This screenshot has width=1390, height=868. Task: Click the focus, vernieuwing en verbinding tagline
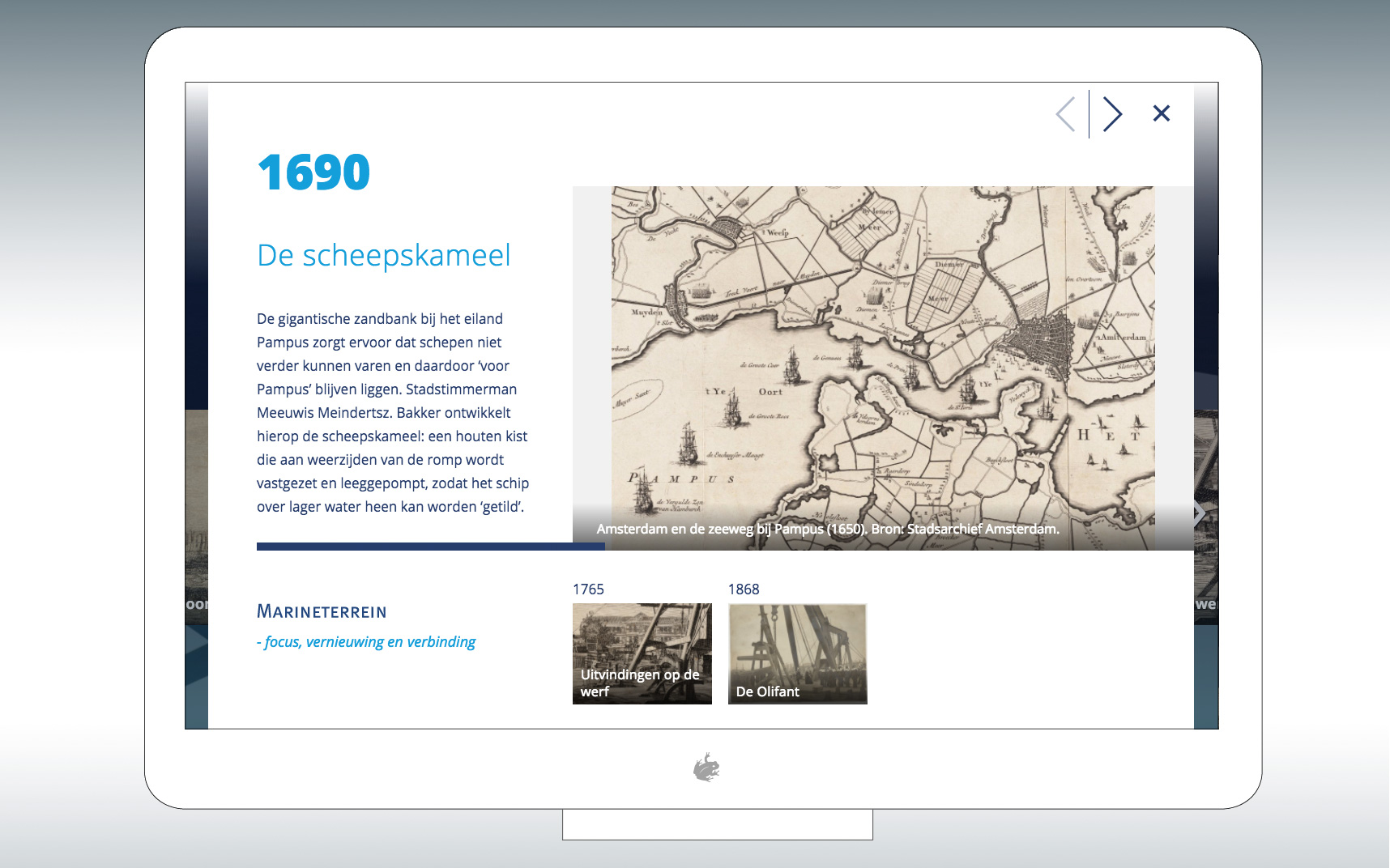tap(366, 642)
